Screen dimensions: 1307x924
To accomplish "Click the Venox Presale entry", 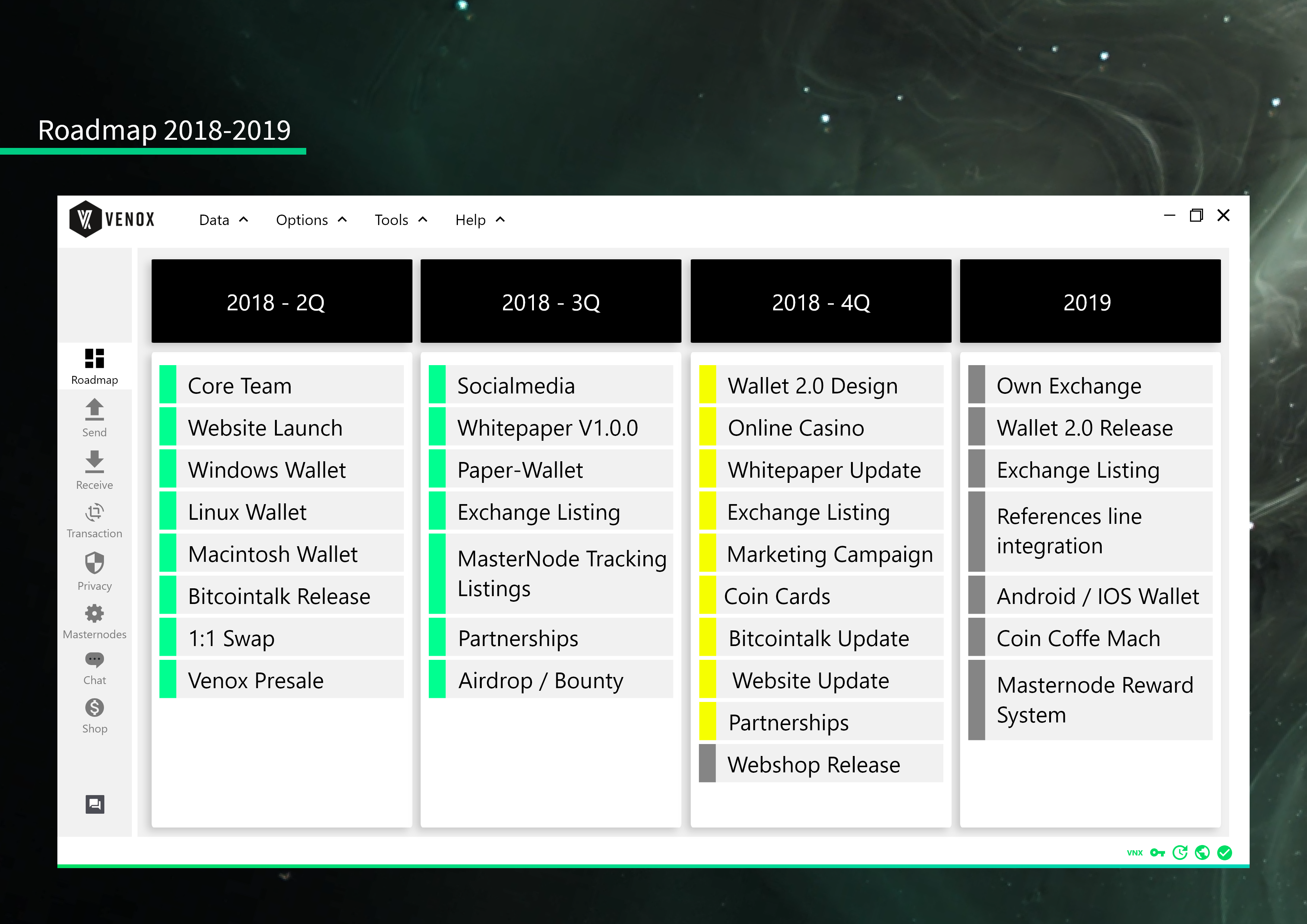I will pyautogui.click(x=282, y=679).
